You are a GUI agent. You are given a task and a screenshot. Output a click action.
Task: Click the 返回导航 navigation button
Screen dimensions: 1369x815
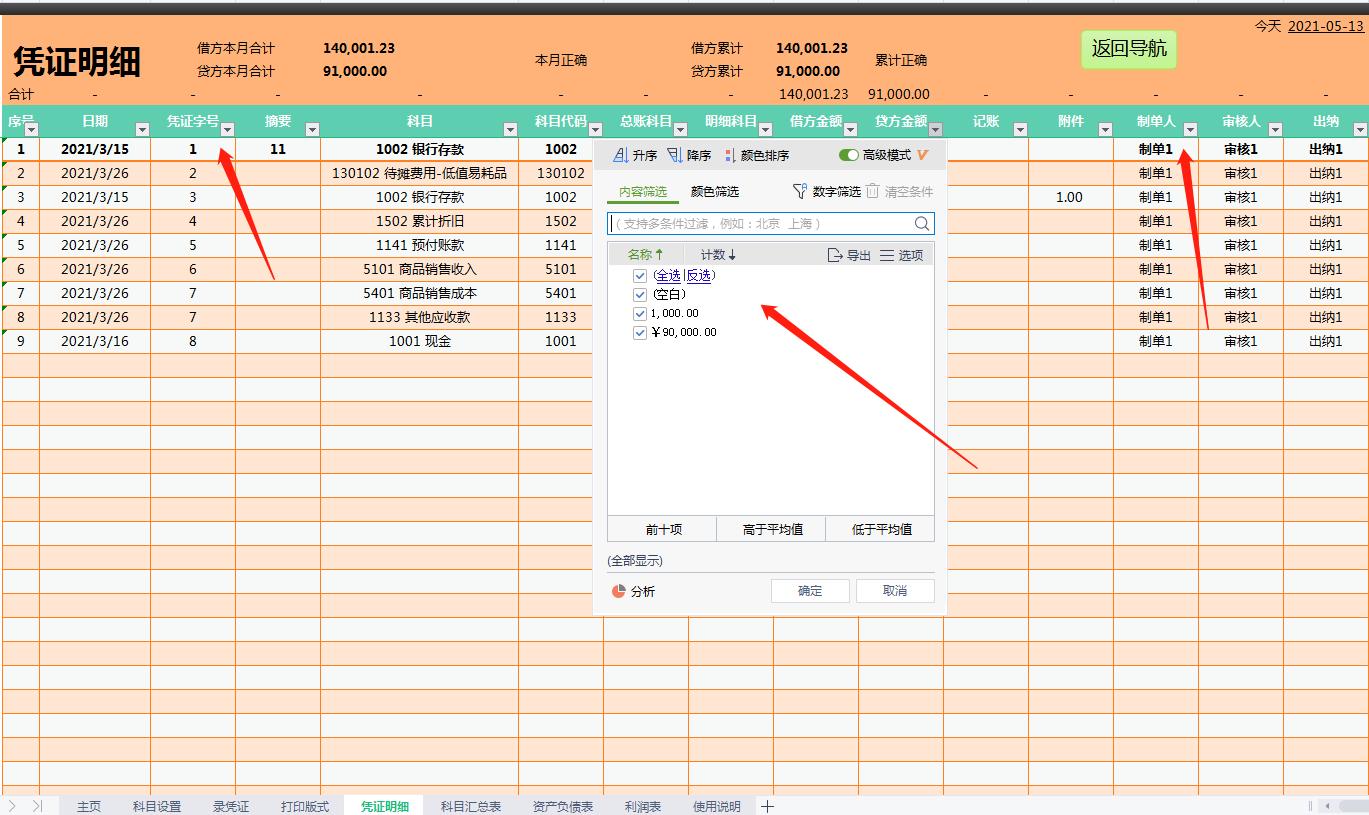[x=1128, y=48]
